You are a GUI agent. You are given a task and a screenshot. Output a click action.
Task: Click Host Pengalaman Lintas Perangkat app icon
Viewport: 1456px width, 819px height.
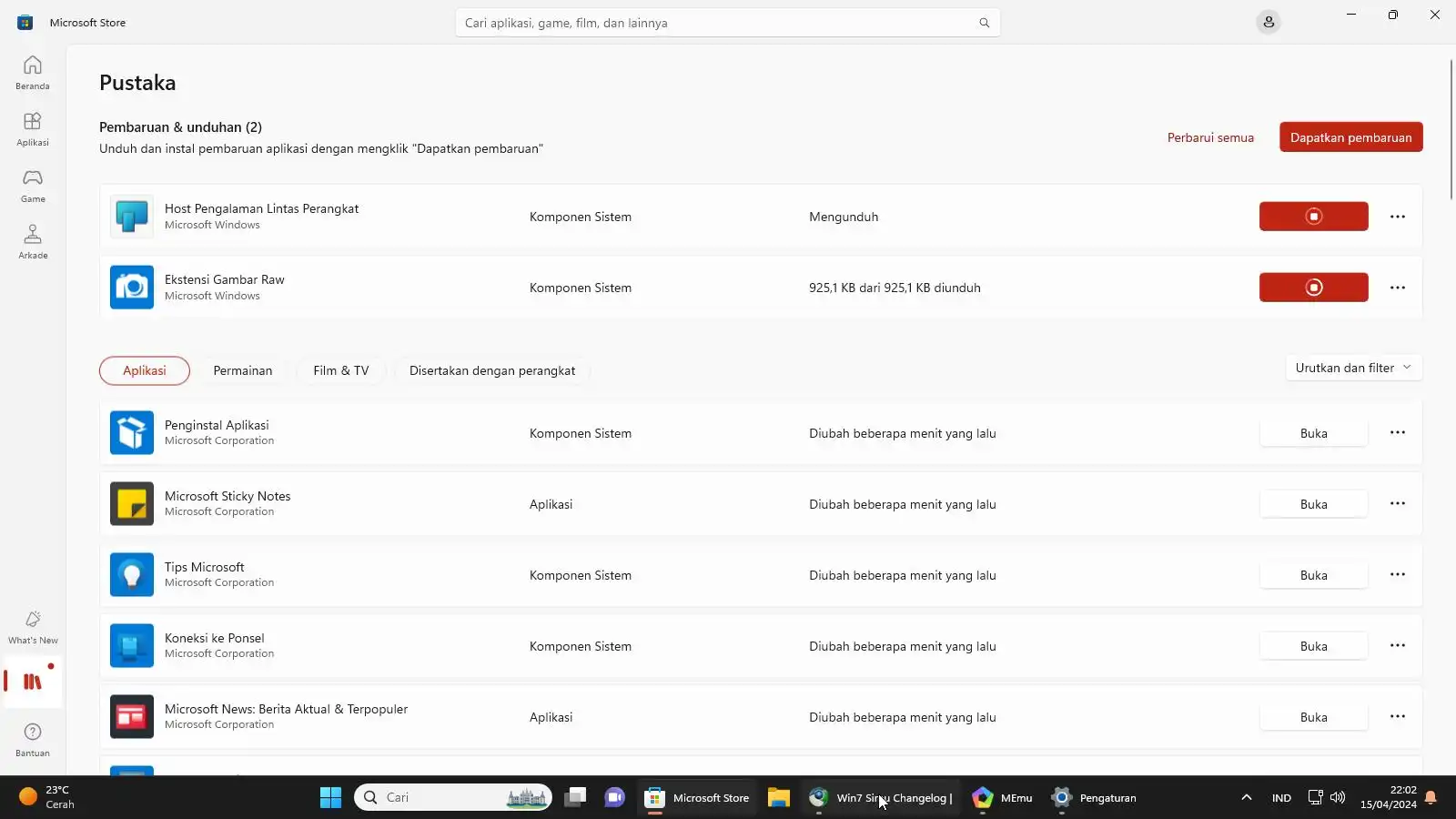click(x=132, y=217)
